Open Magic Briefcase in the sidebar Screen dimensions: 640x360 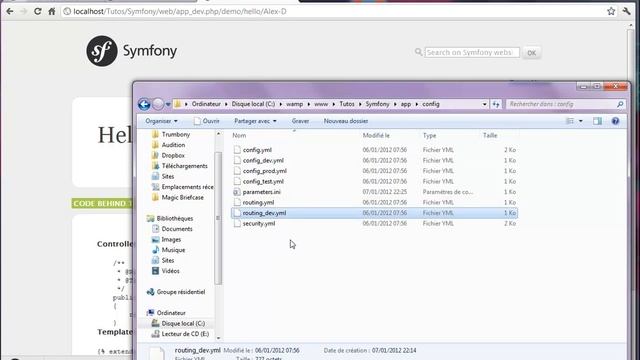(178, 198)
